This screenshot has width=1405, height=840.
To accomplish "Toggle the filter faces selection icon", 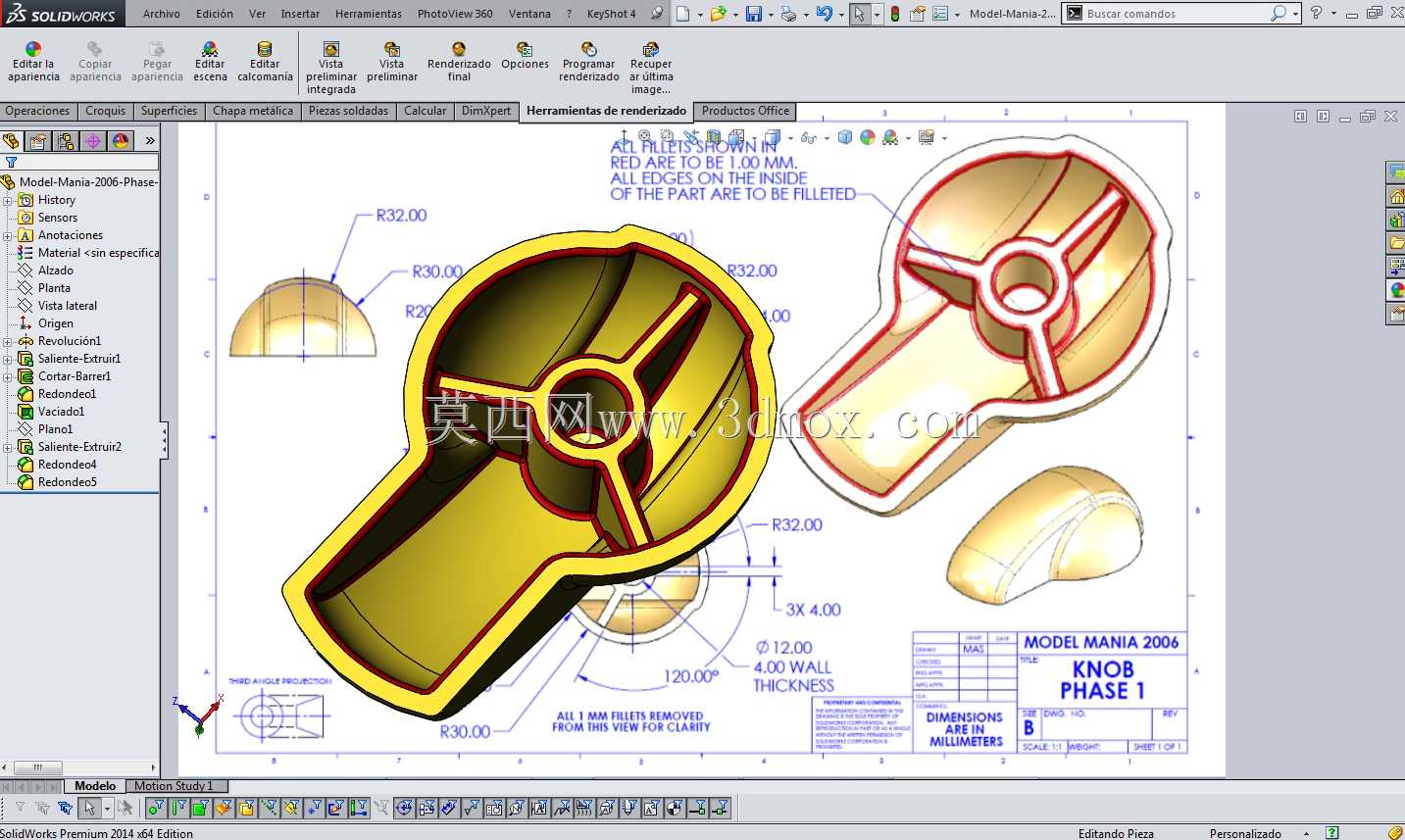I will (x=200, y=808).
